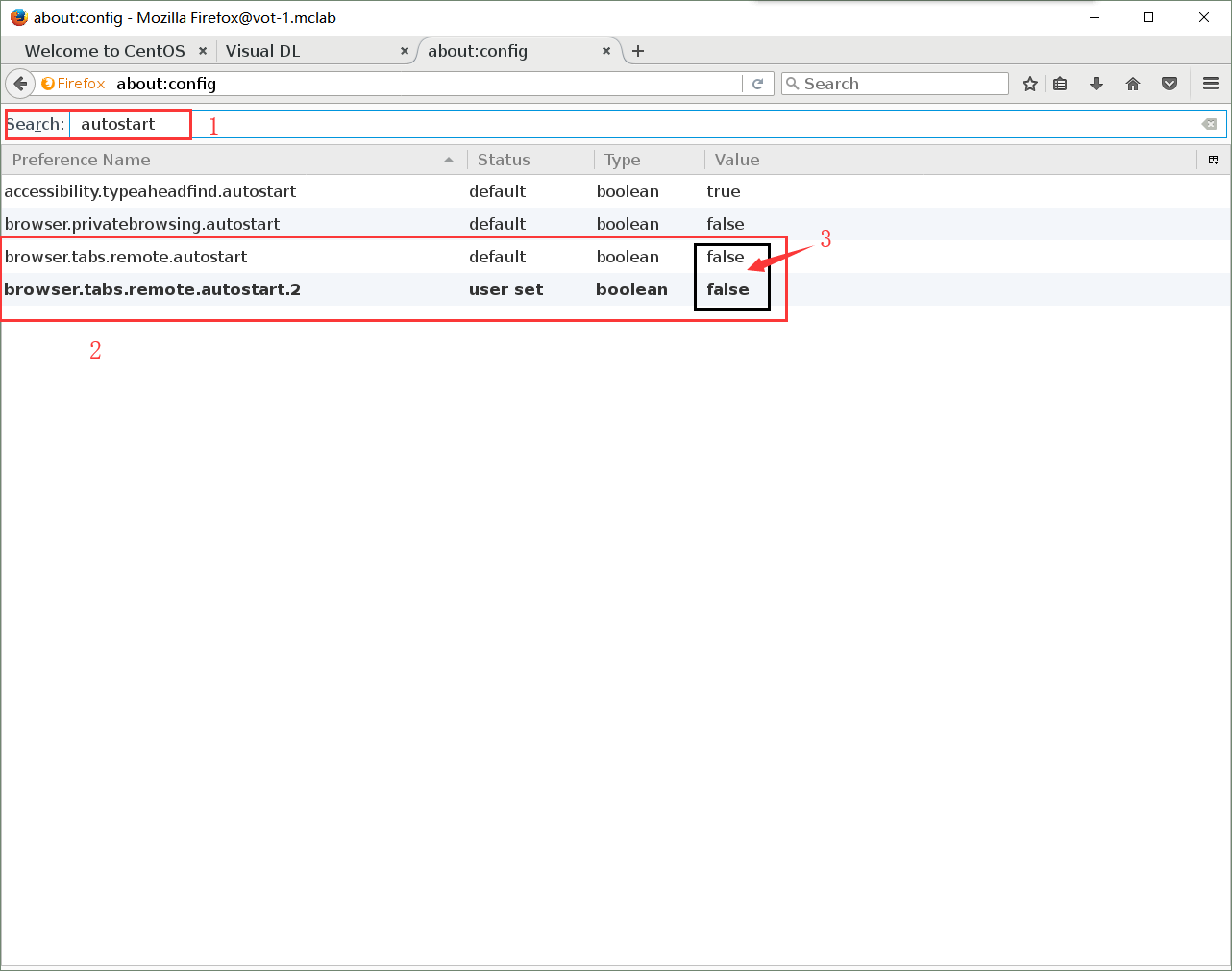This screenshot has width=1232, height=971.
Task: Go to Firefox home icon
Action: (1133, 84)
